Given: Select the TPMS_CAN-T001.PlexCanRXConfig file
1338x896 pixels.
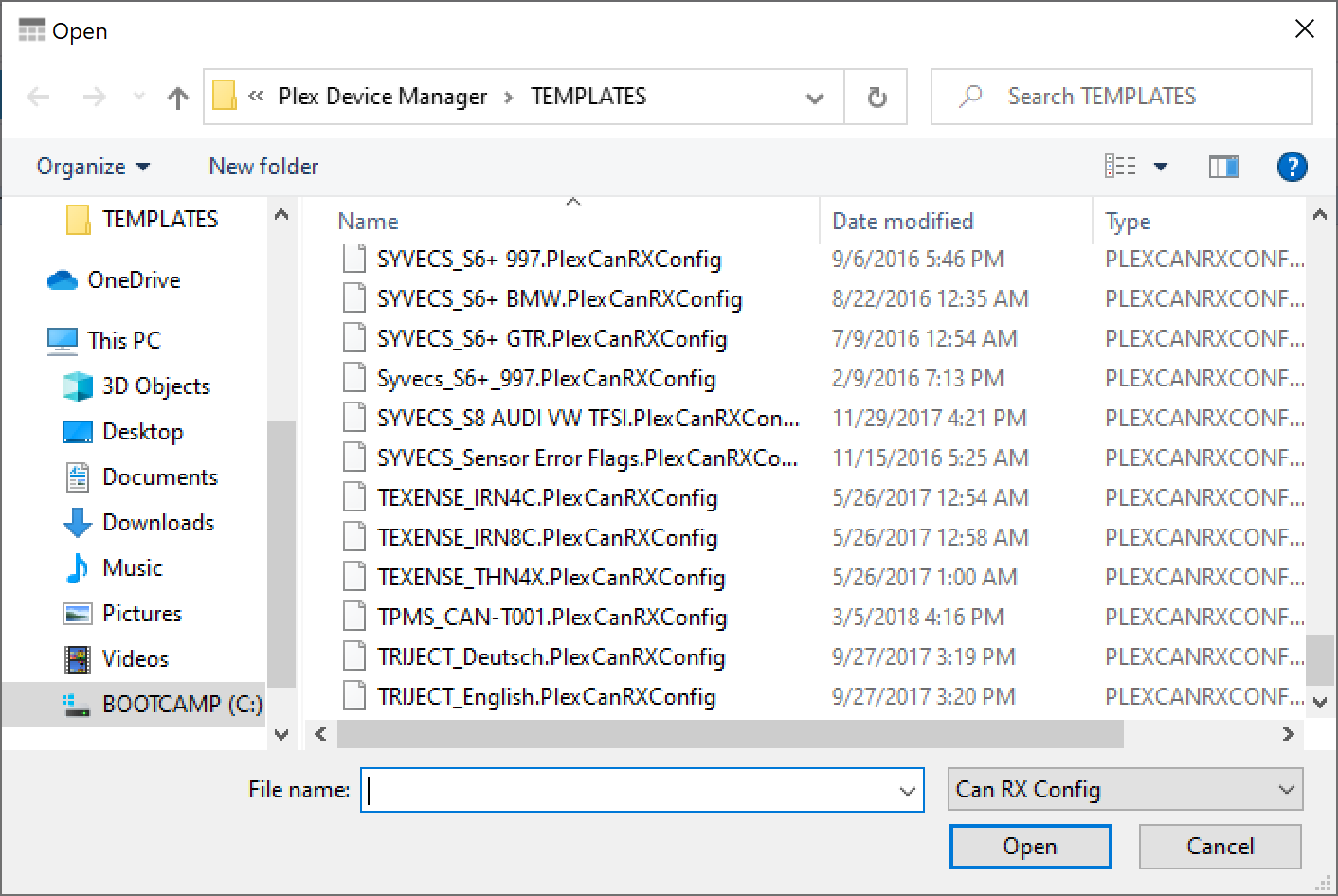Looking at the screenshot, I should [551, 618].
